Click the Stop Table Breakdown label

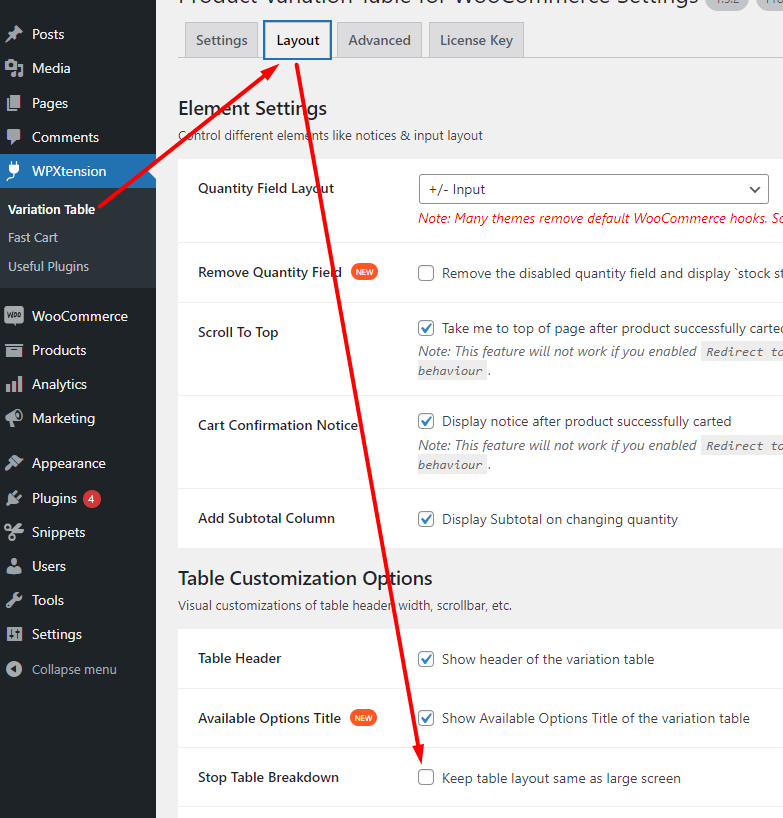(268, 777)
